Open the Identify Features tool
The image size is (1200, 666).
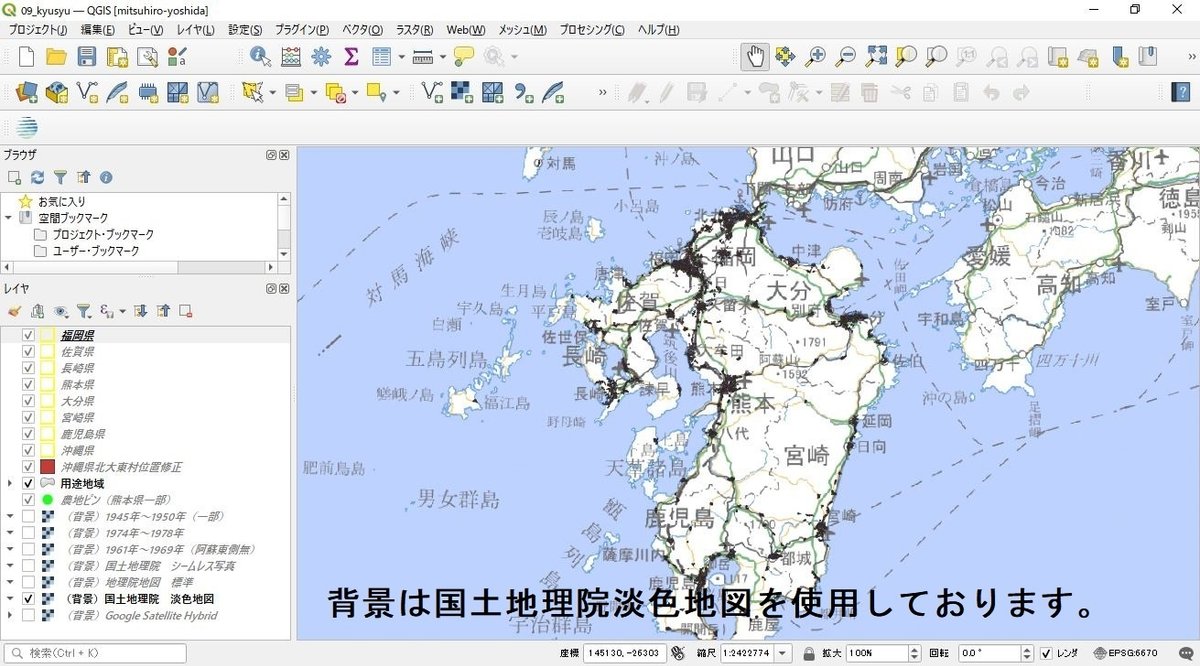coord(260,57)
